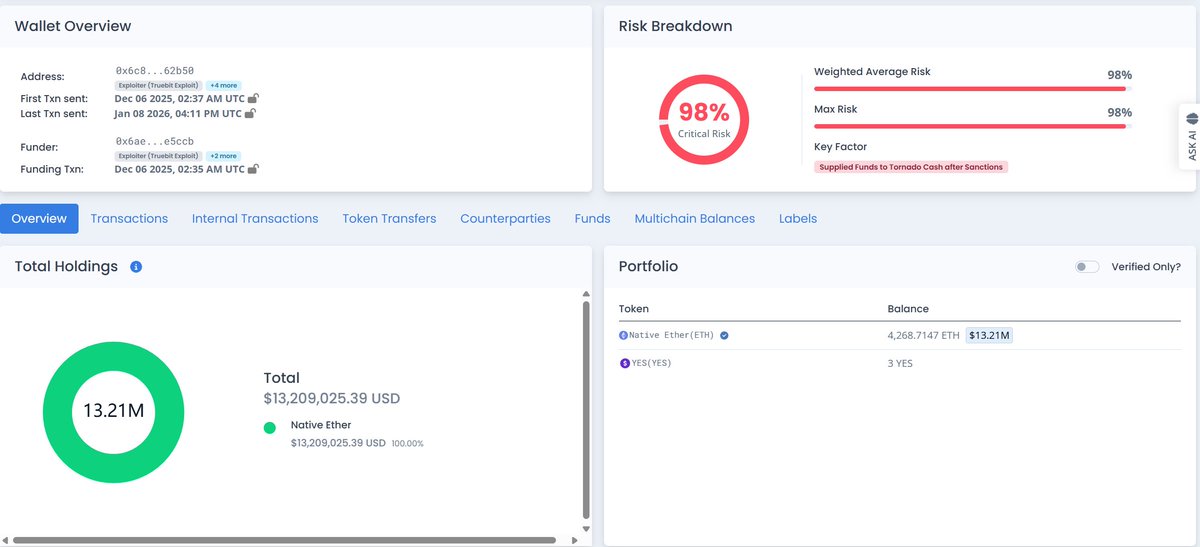Click the $13.21M balance badge
1200x547 pixels.
point(989,335)
